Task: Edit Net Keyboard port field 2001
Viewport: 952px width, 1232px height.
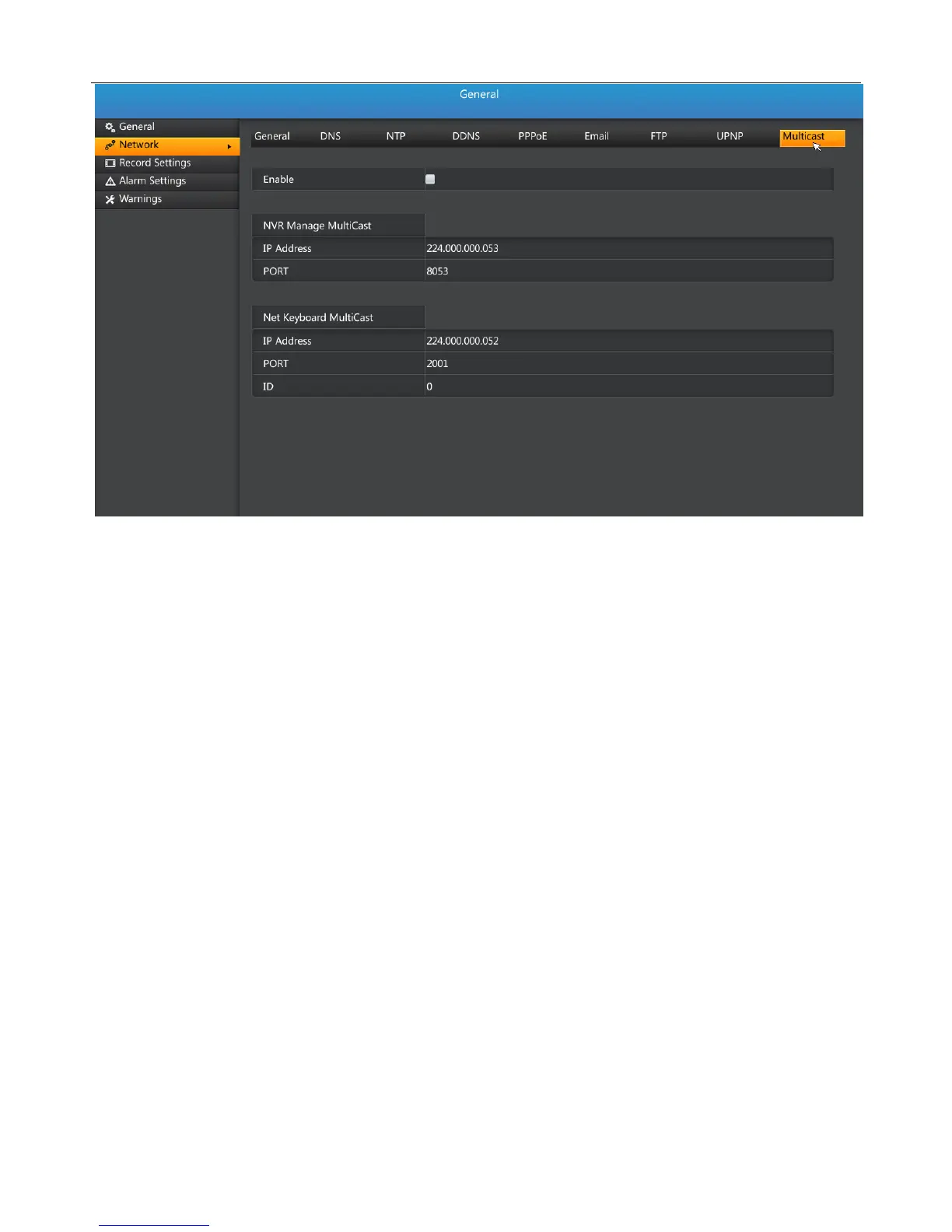Action: (628, 363)
